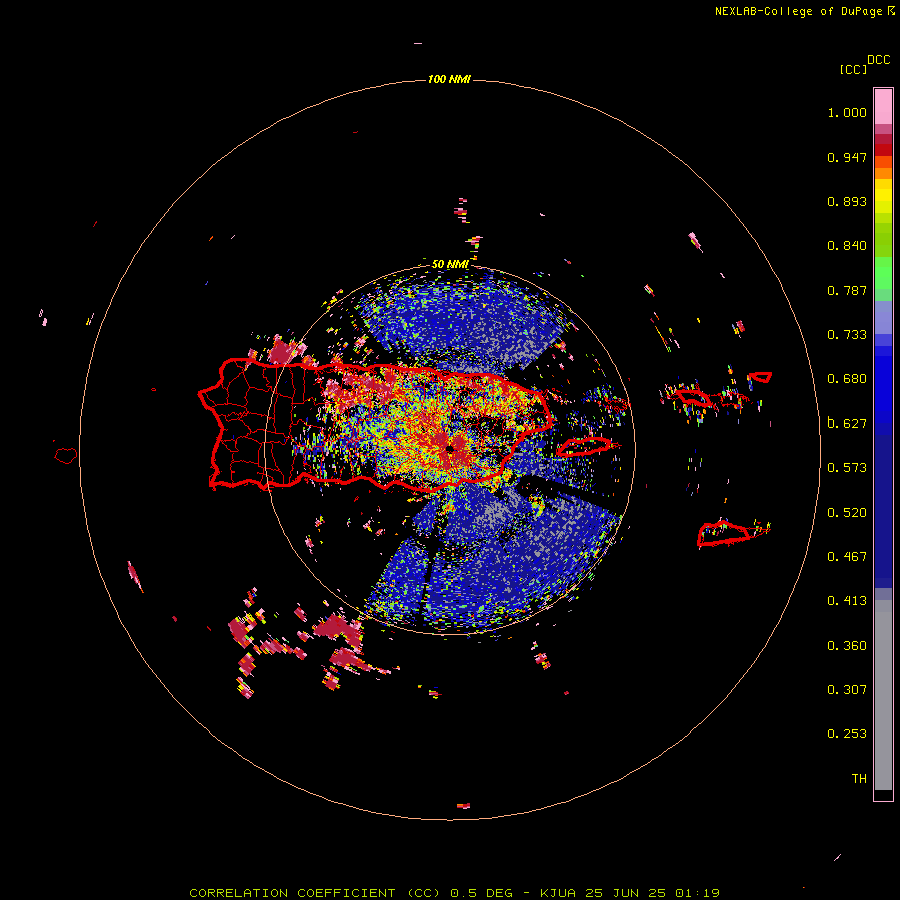Select the 0.787 scale value
Viewport: 900px width, 900px height.
tap(847, 290)
